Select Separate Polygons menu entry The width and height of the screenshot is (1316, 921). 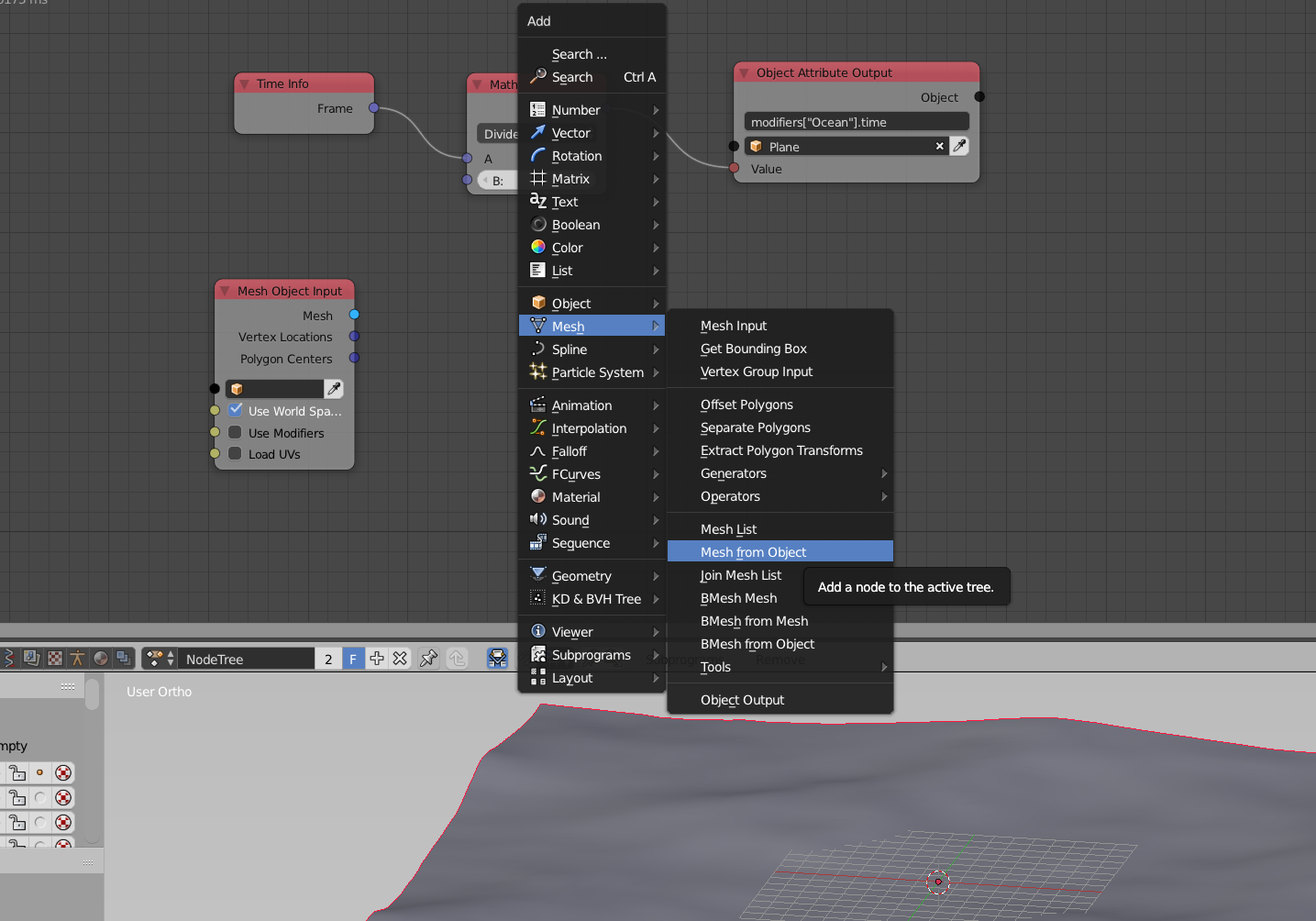[x=755, y=427]
